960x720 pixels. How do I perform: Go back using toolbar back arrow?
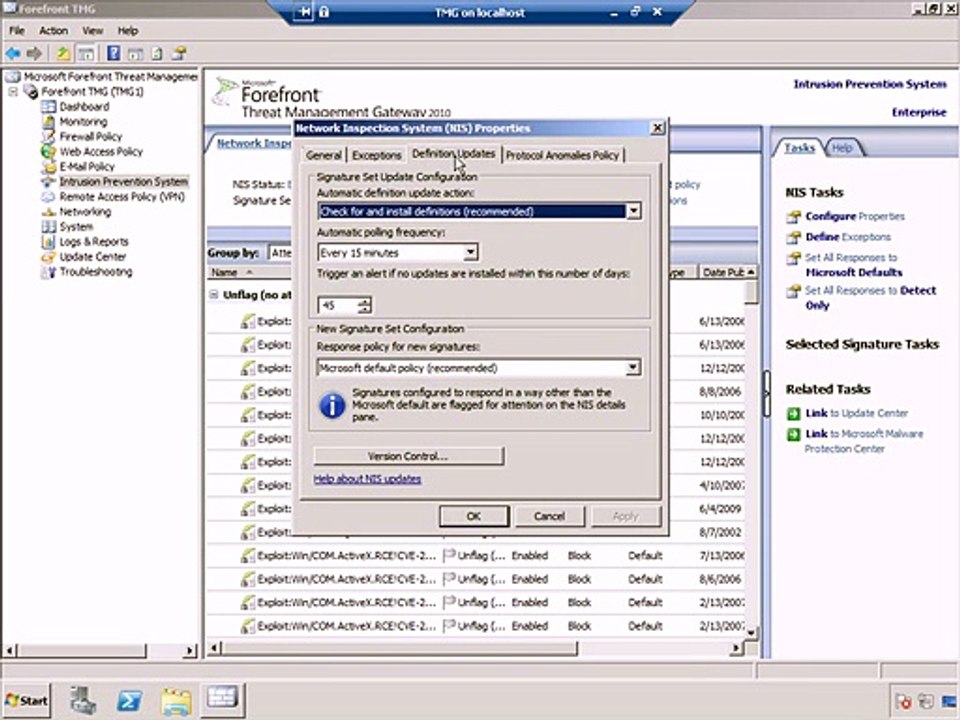click(x=13, y=53)
